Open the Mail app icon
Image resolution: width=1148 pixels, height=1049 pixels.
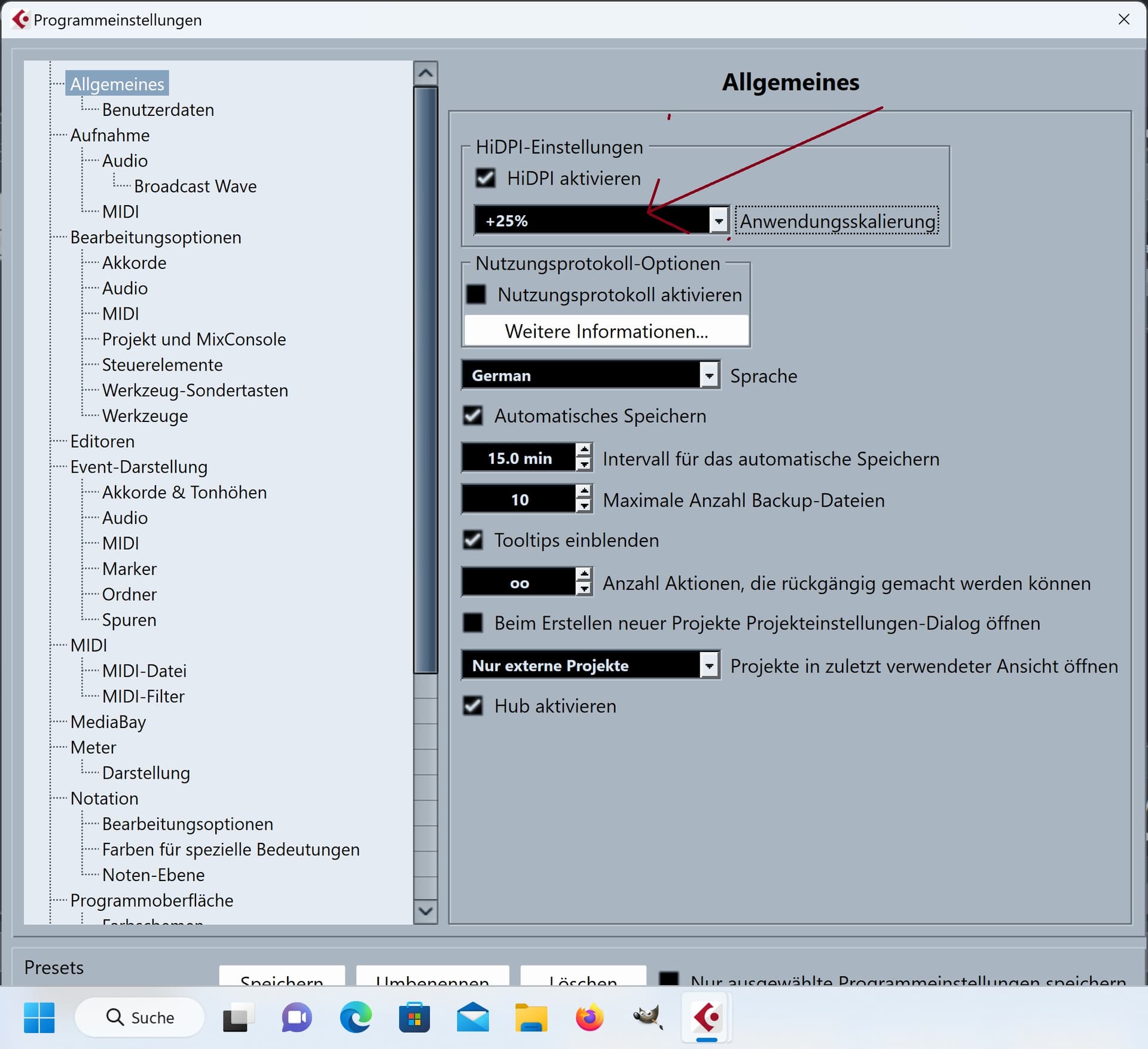point(472,1017)
